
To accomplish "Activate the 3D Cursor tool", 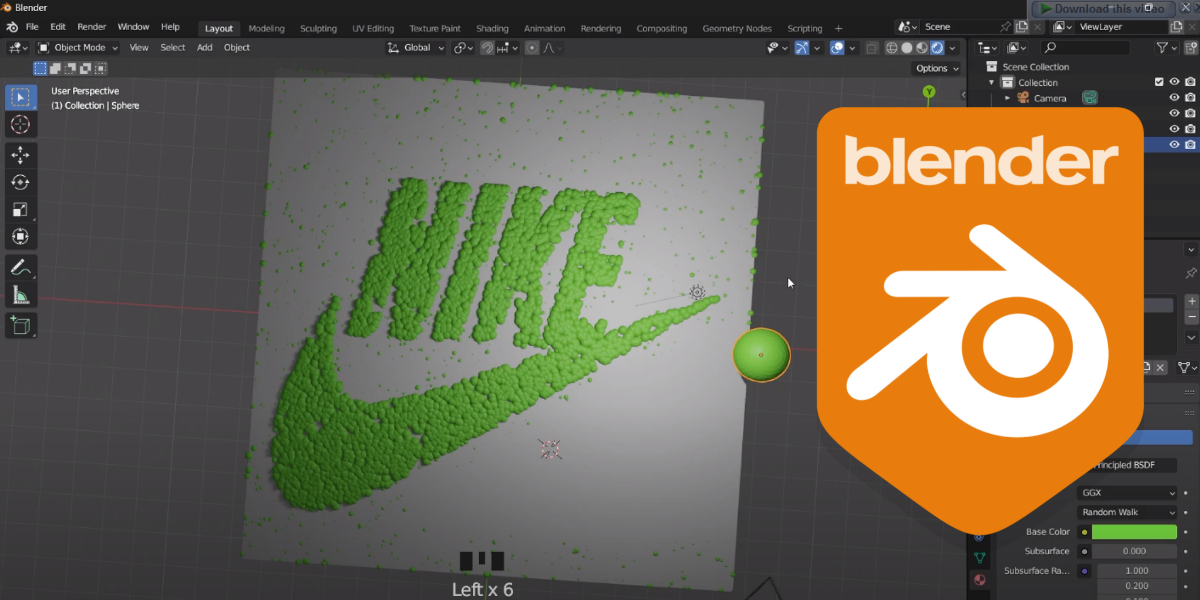I will [20, 125].
